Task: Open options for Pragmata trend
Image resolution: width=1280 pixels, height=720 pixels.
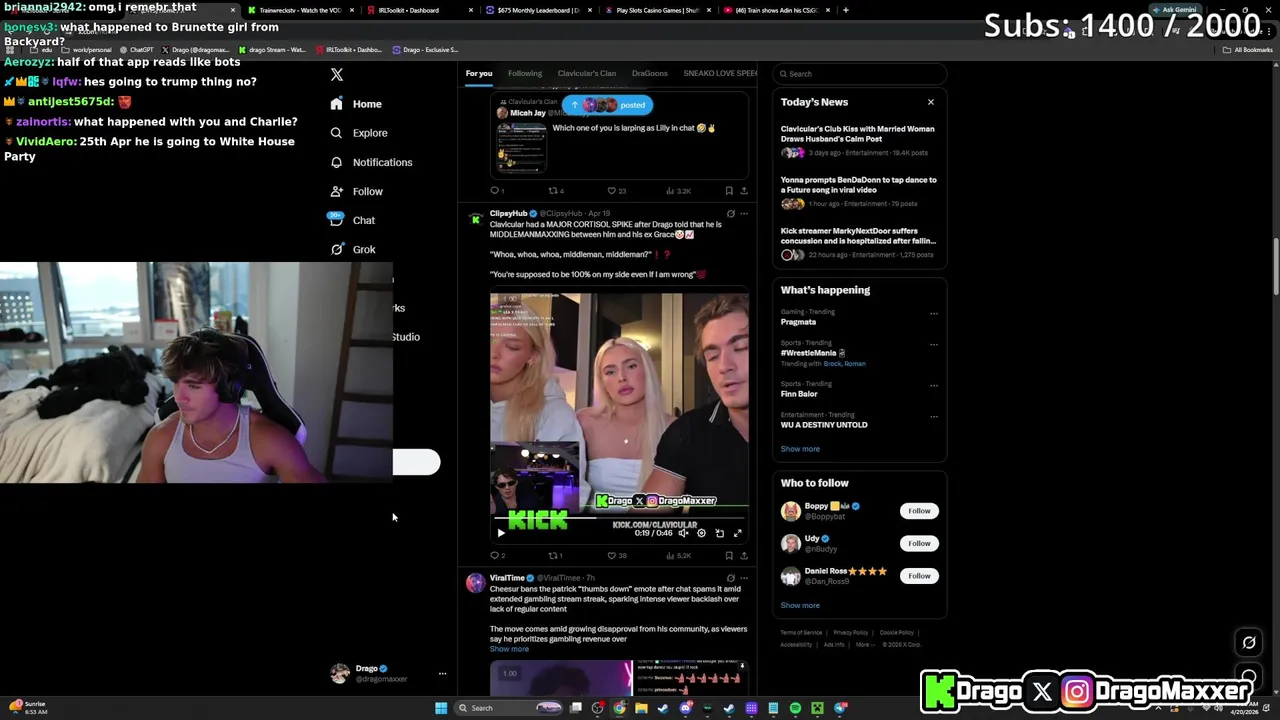Action: click(934, 313)
